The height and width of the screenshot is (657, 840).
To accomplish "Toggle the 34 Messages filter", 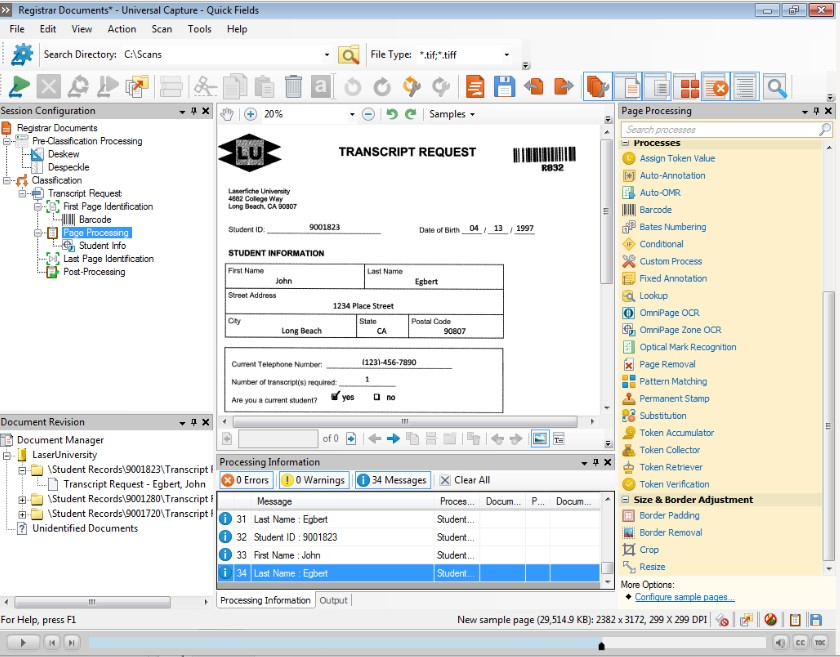I will point(393,480).
